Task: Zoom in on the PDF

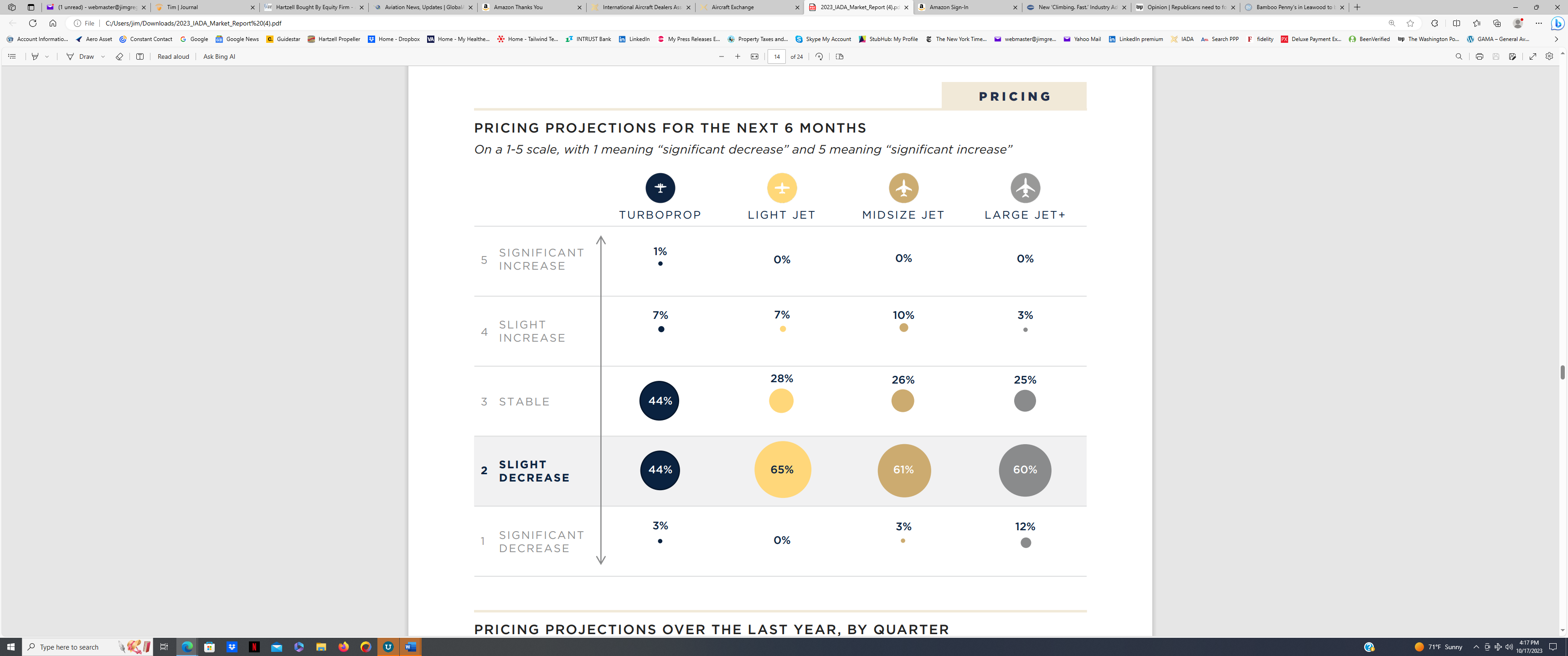Action: (x=738, y=56)
